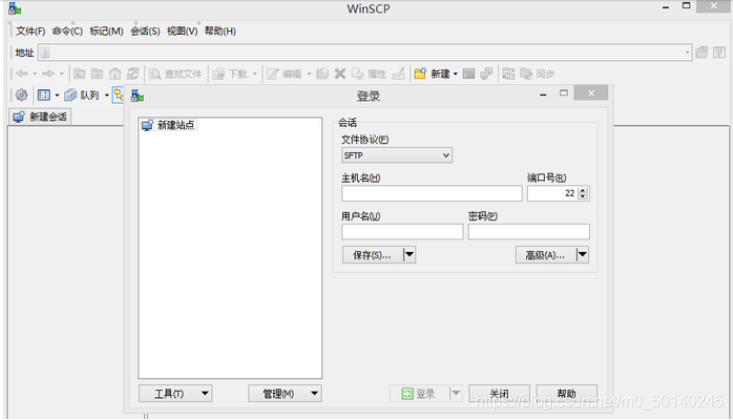The height and width of the screenshot is (420, 733).
Task: Click the open terminal console icon
Action: tap(468, 73)
